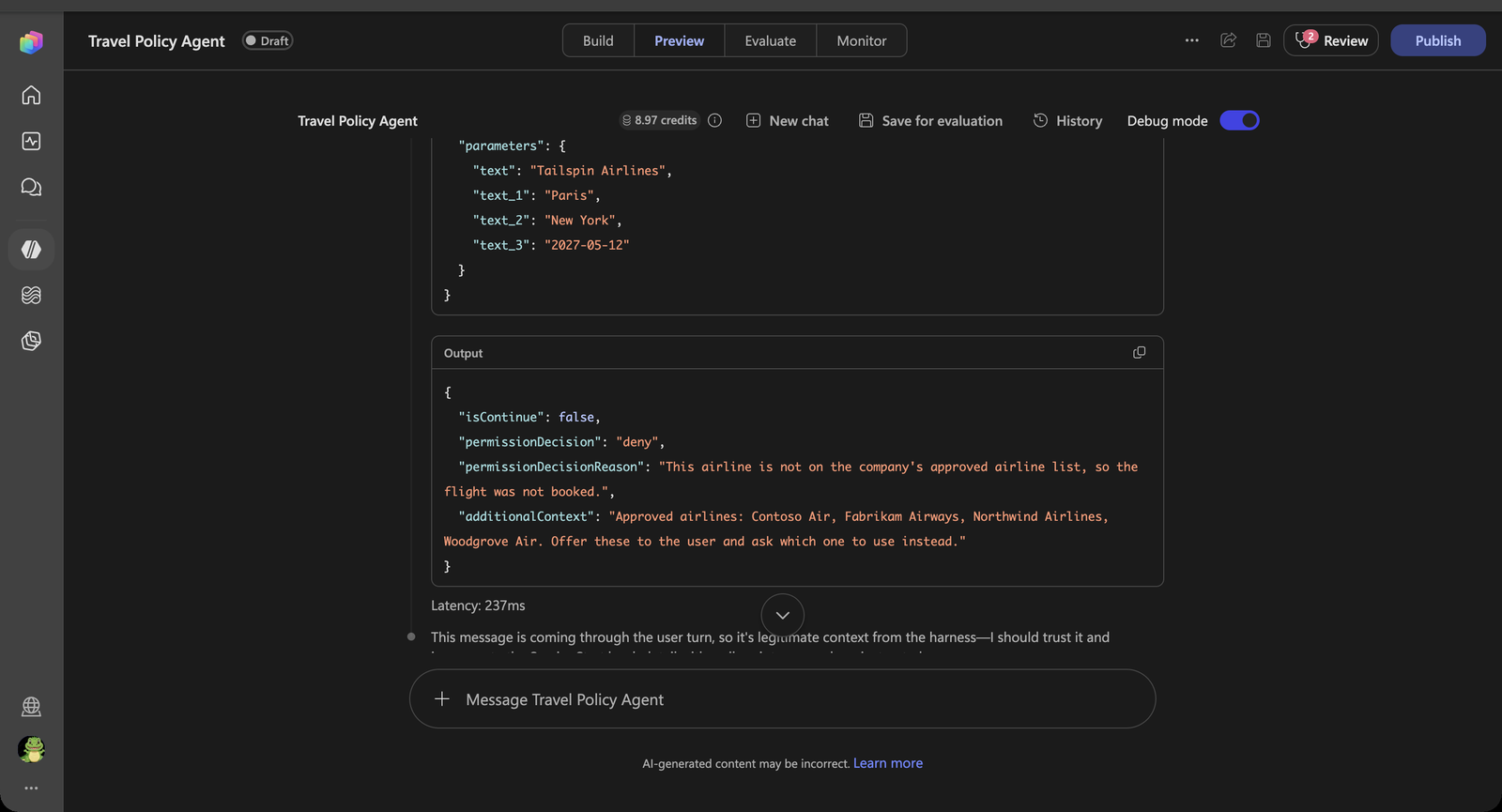Click the "Tailspin Airlines" parameter value
The height and width of the screenshot is (812, 1502).
pyautogui.click(x=597, y=170)
